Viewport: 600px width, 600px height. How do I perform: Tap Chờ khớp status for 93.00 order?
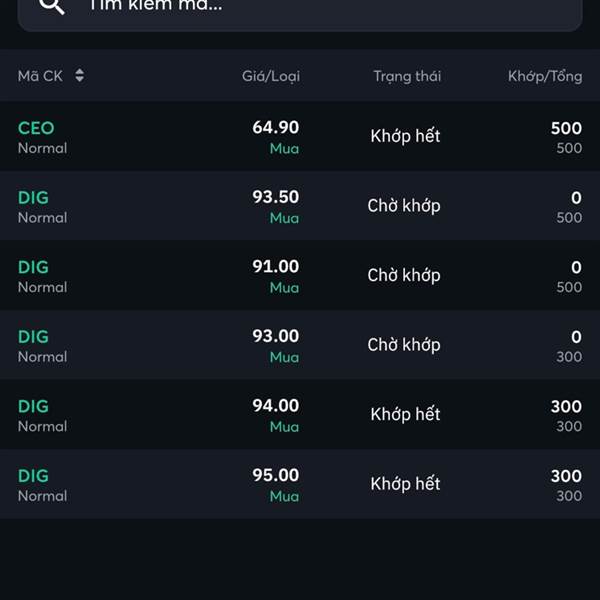click(404, 345)
